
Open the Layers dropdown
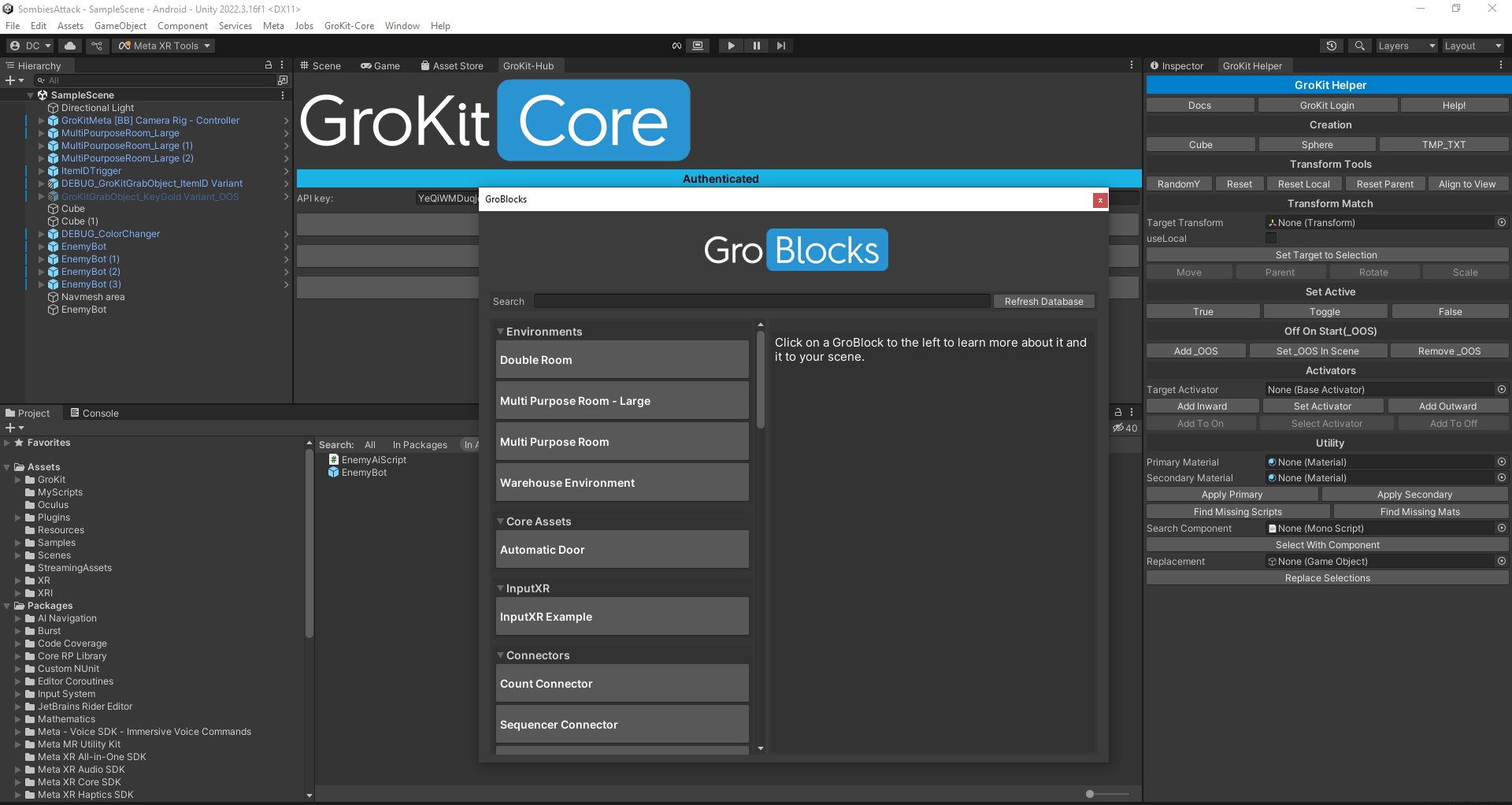(x=1406, y=46)
